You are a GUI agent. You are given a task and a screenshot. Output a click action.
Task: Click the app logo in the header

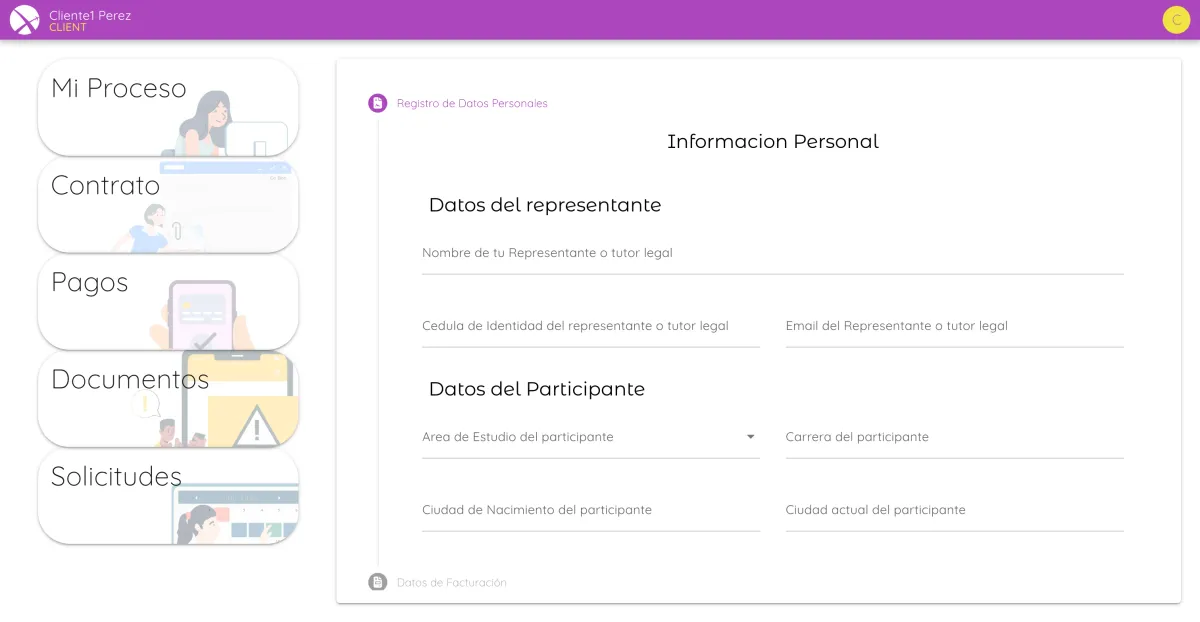24,20
